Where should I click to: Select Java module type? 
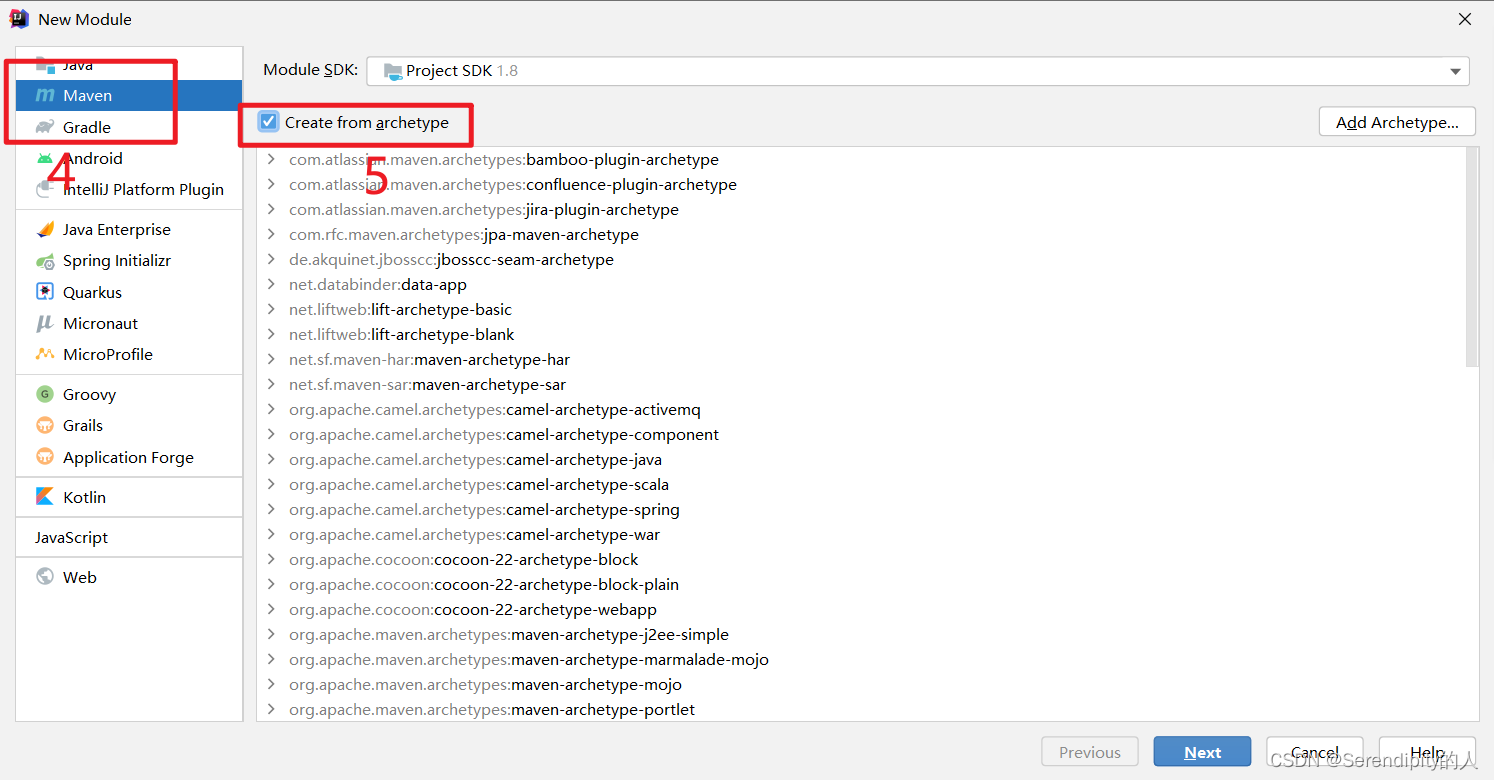click(129, 65)
